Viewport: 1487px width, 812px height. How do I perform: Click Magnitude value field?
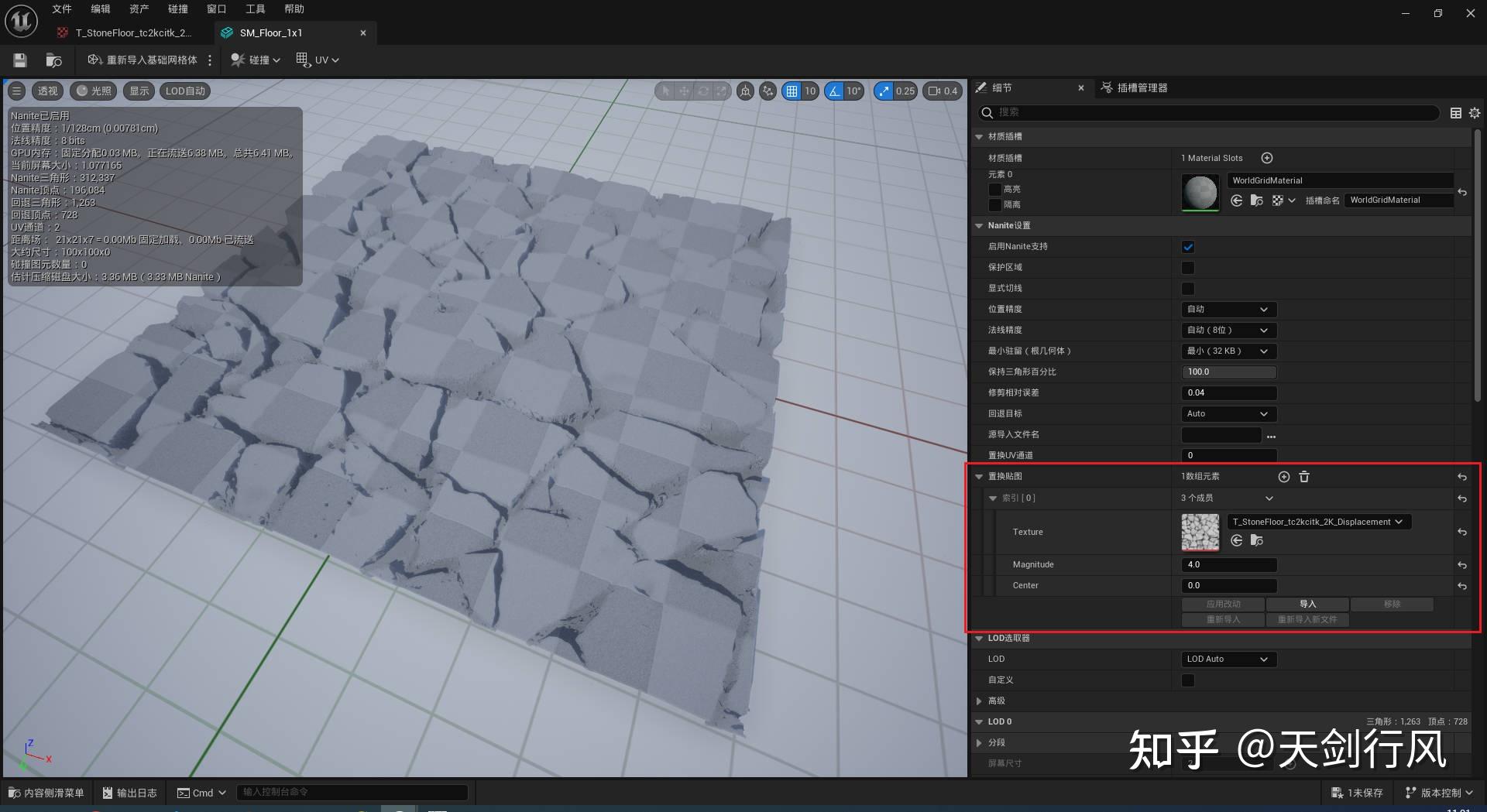point(1228,565)
